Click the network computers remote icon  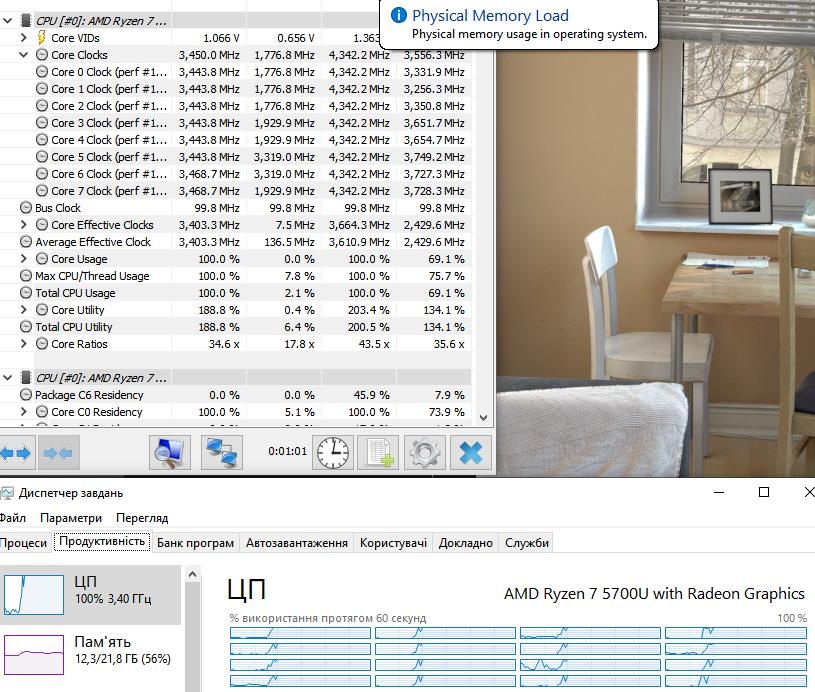[221, 453]
